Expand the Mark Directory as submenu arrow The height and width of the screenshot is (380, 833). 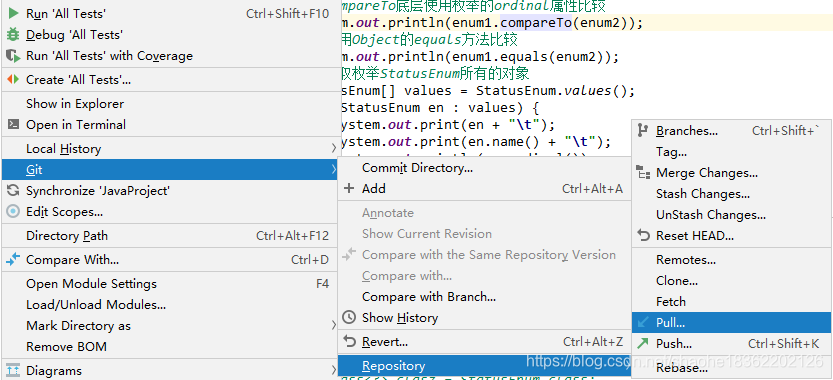334,325
